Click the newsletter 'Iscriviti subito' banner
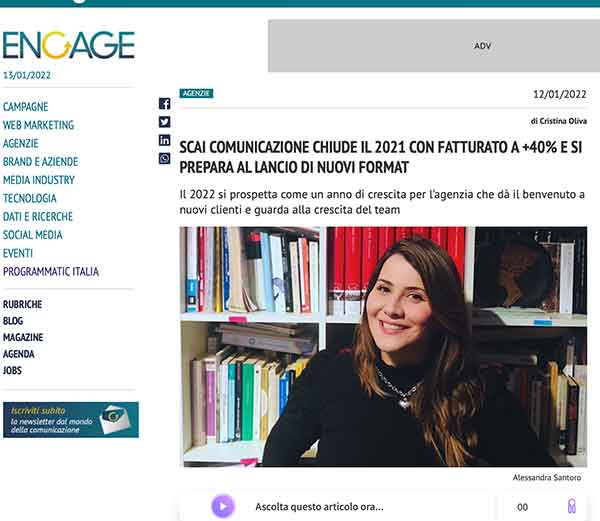600x521 pixels. (71, 420)
